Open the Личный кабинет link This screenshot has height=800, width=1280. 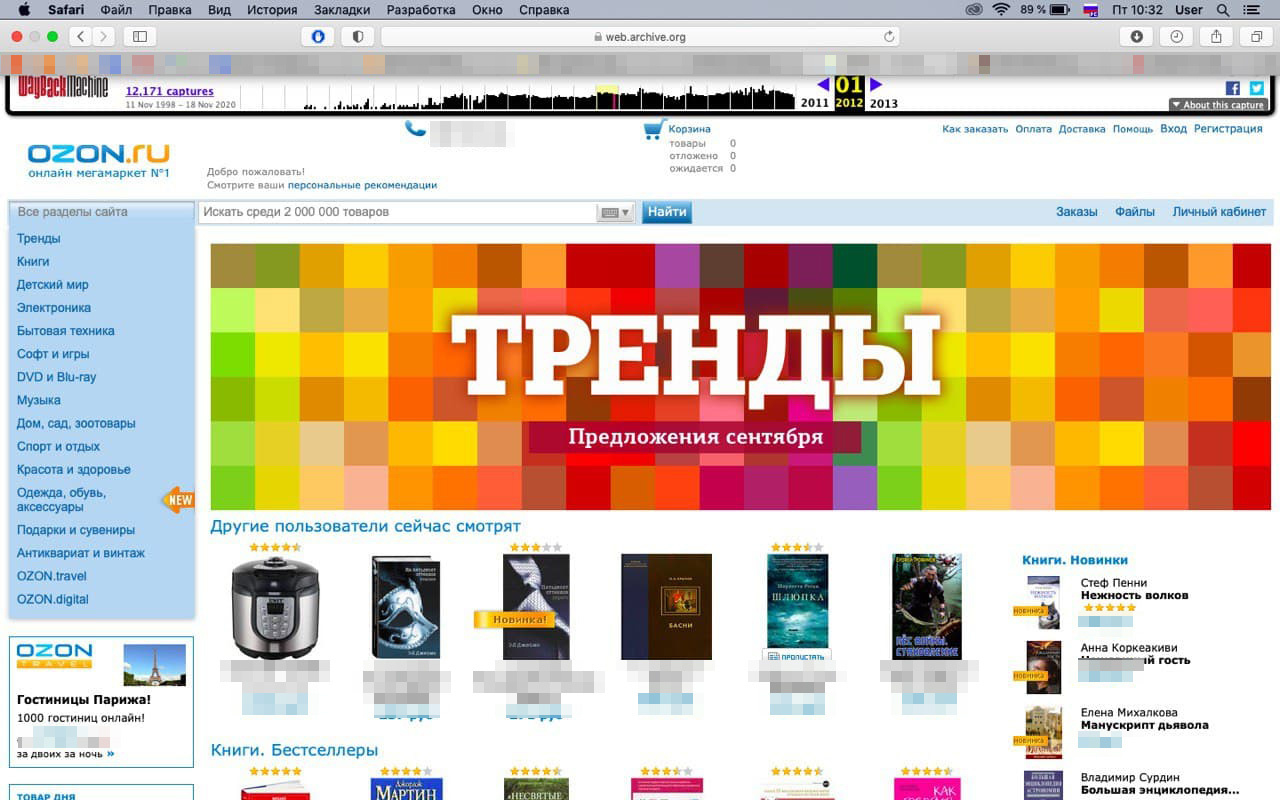coord(1219,212)
